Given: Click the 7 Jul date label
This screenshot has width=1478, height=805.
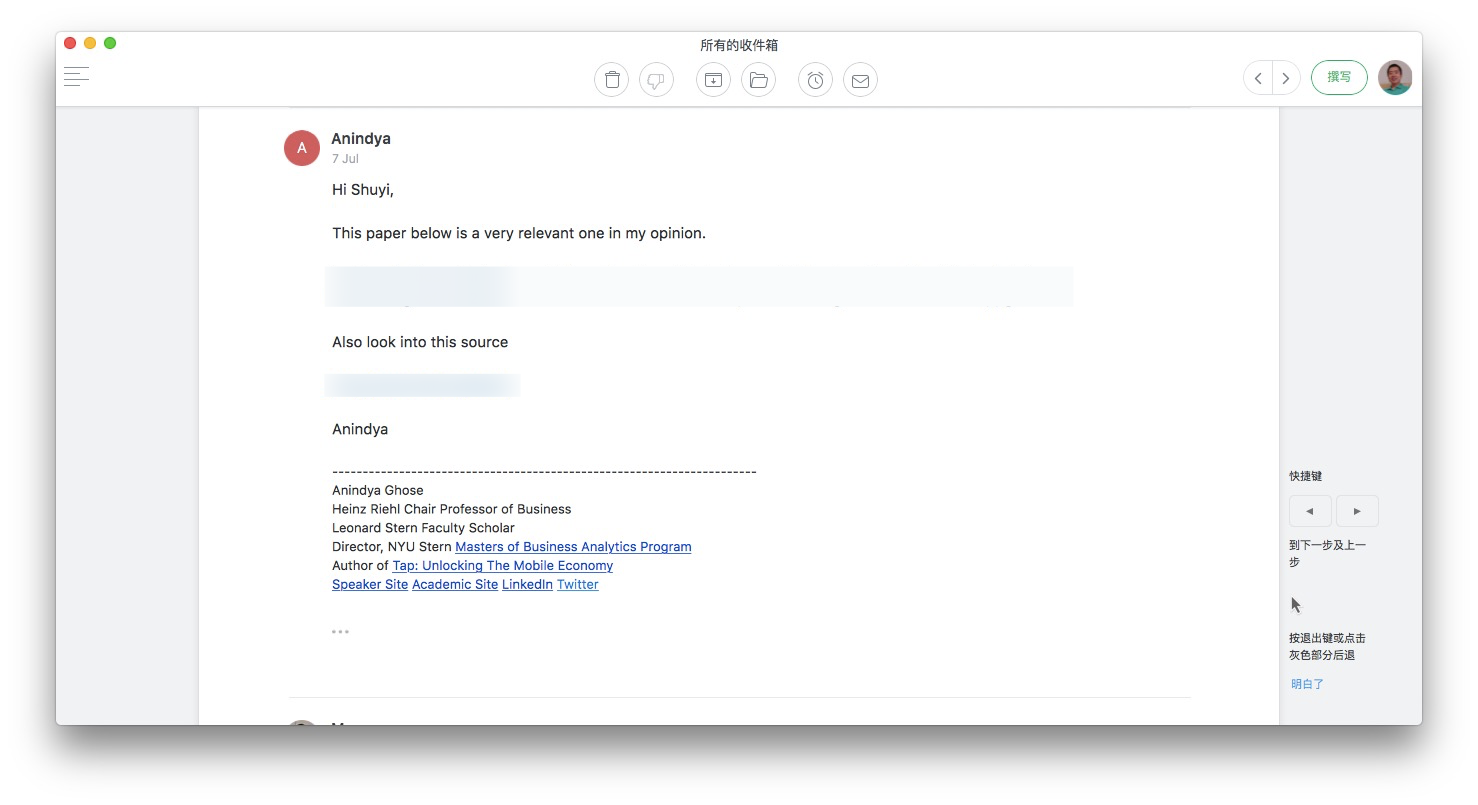Looking at the screenshot, I should 345,159.
